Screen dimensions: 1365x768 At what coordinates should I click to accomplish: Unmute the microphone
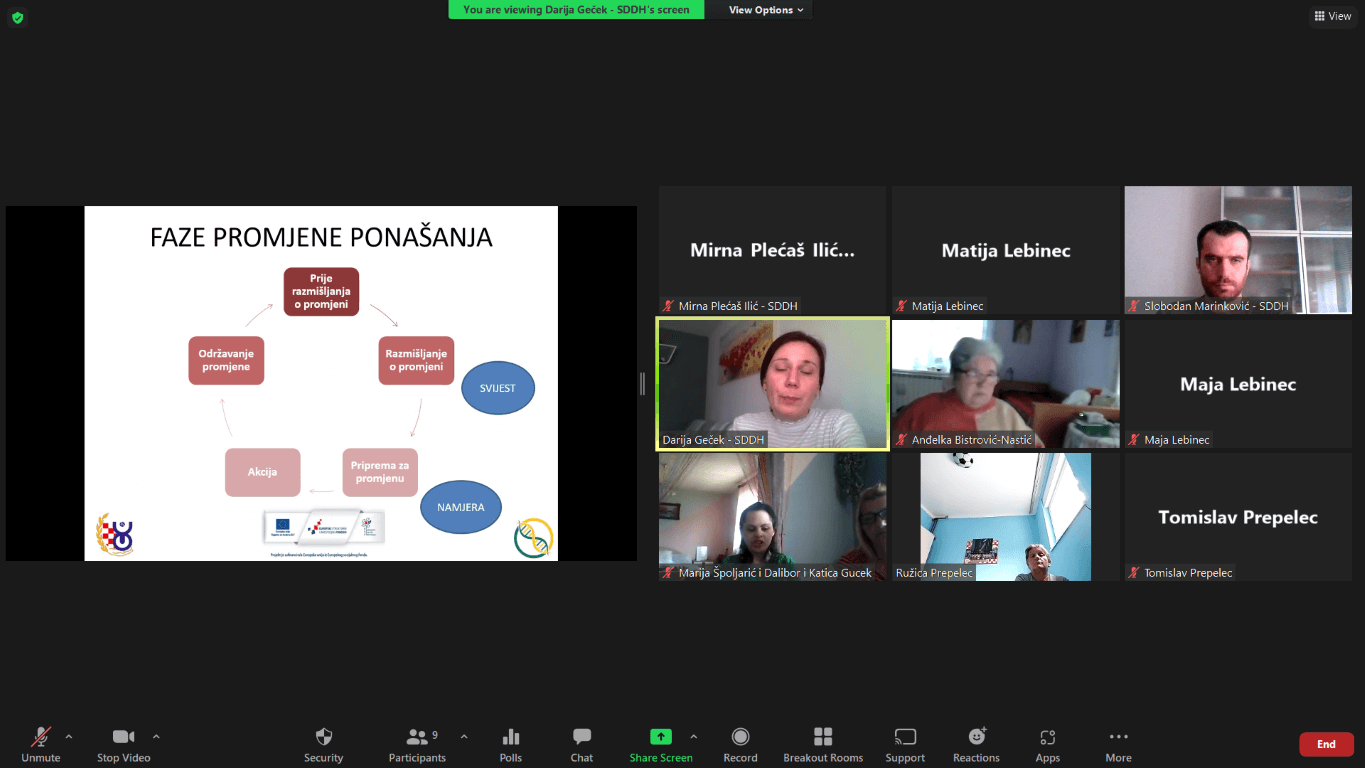(41, 744)
